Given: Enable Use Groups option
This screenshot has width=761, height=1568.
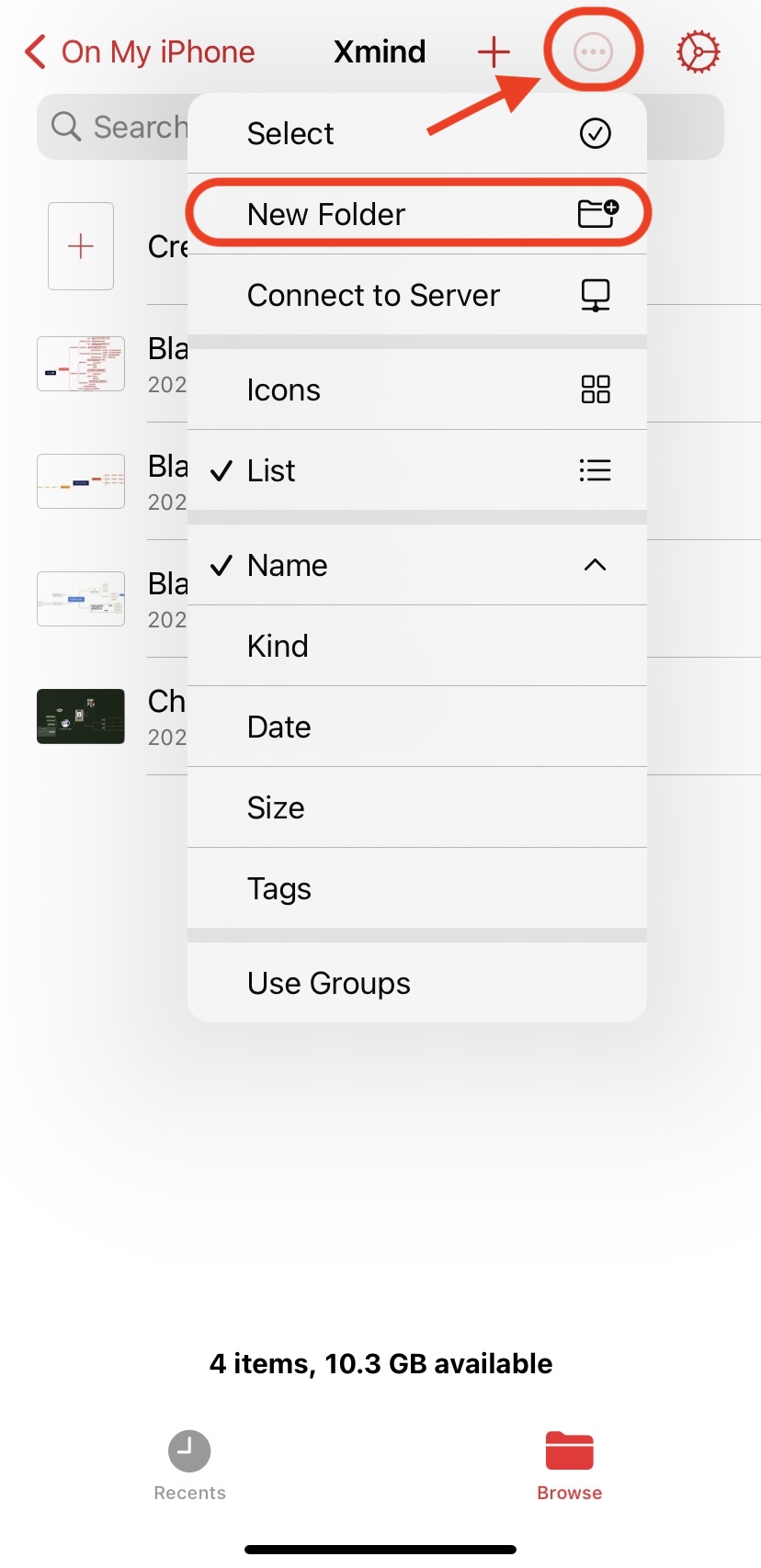Looking at the screenshot, I should tap(417, 983).
